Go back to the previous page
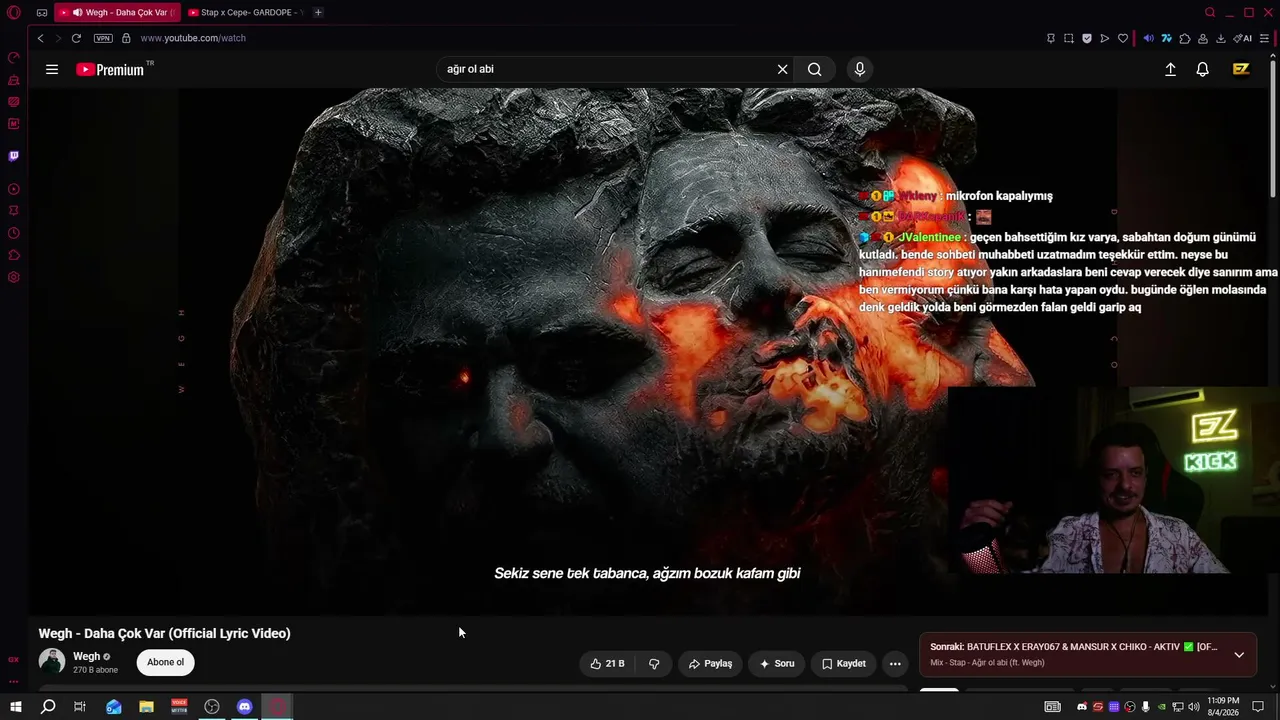Screen dimensions: 1280x720 pyautogui.click(x=40, y=38)
